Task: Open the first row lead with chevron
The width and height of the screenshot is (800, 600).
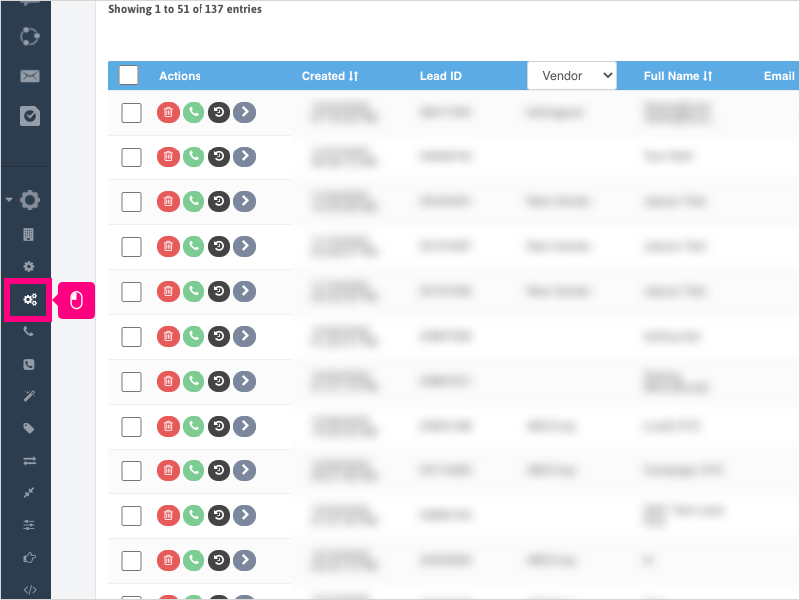Action: coord(244,112)
